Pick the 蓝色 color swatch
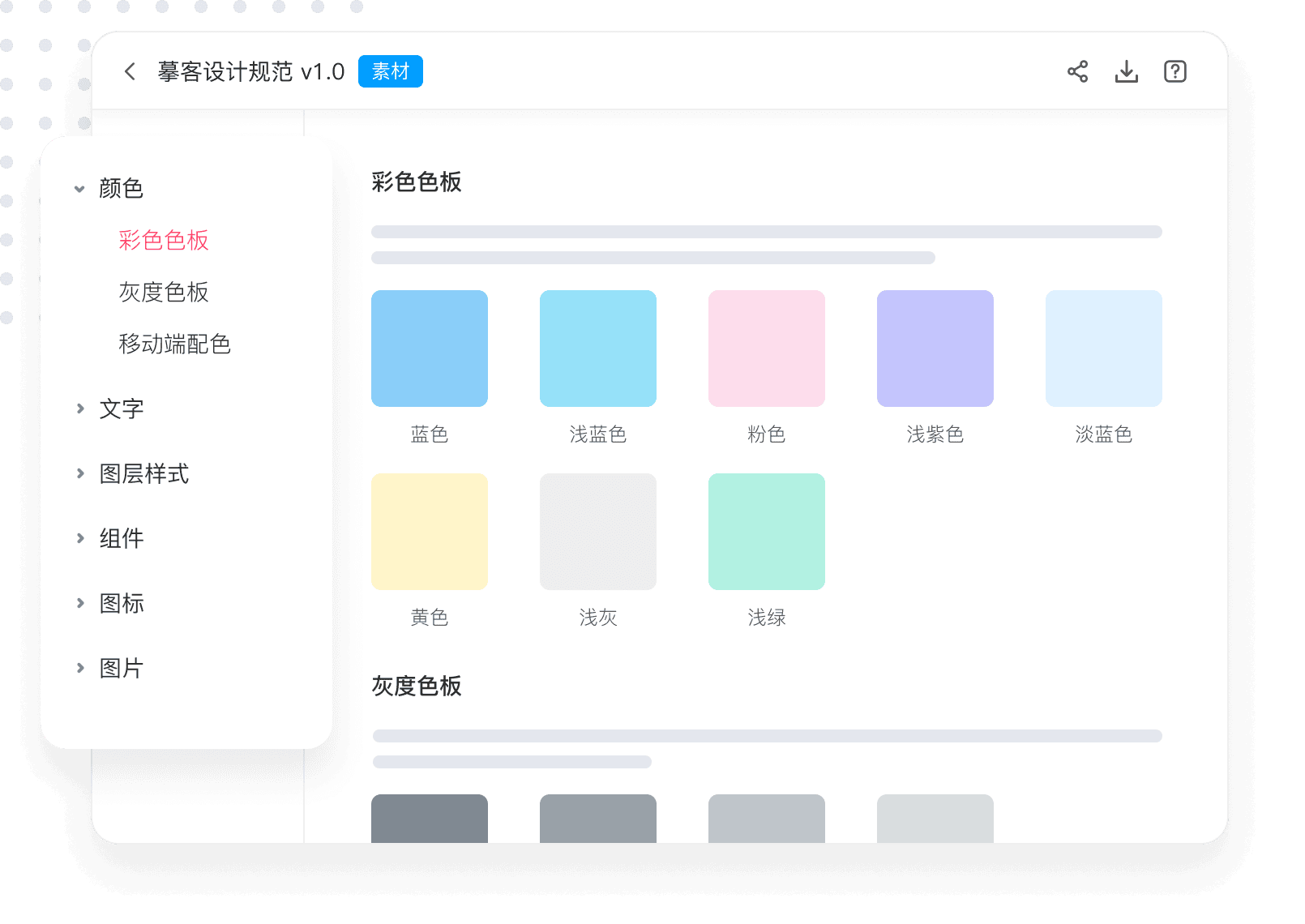 tap(429, 349)
